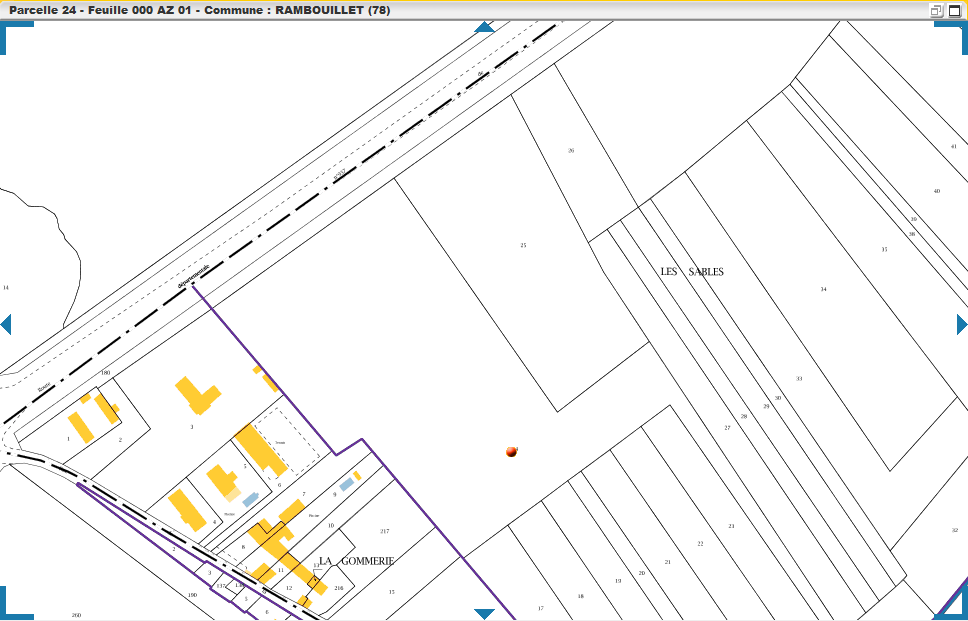This screenshot has height=621, width=968.
Task: Click the restore-down window icon in title bar
Action: [x=936, y=10]
